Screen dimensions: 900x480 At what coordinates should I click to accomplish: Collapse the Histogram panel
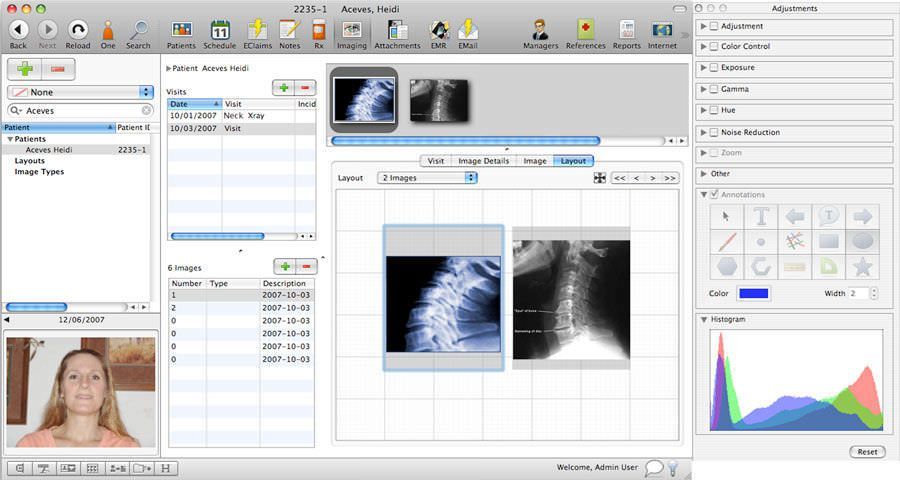[x=703, y=319]
